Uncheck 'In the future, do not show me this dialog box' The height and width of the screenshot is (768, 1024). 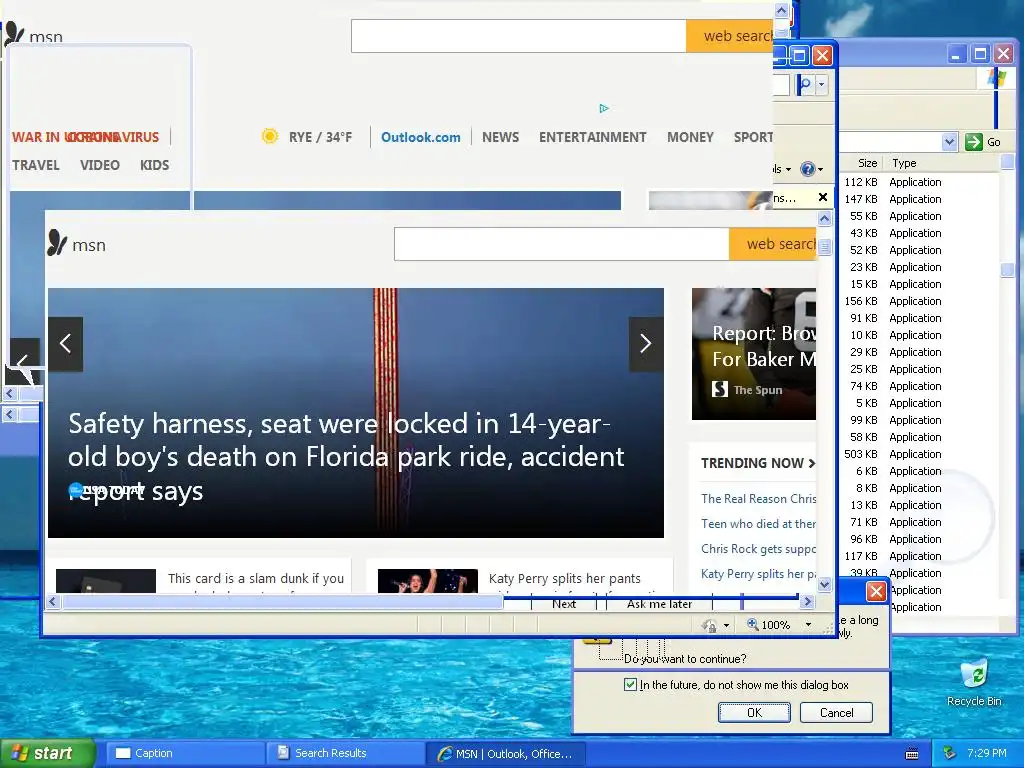pos(630,684)
